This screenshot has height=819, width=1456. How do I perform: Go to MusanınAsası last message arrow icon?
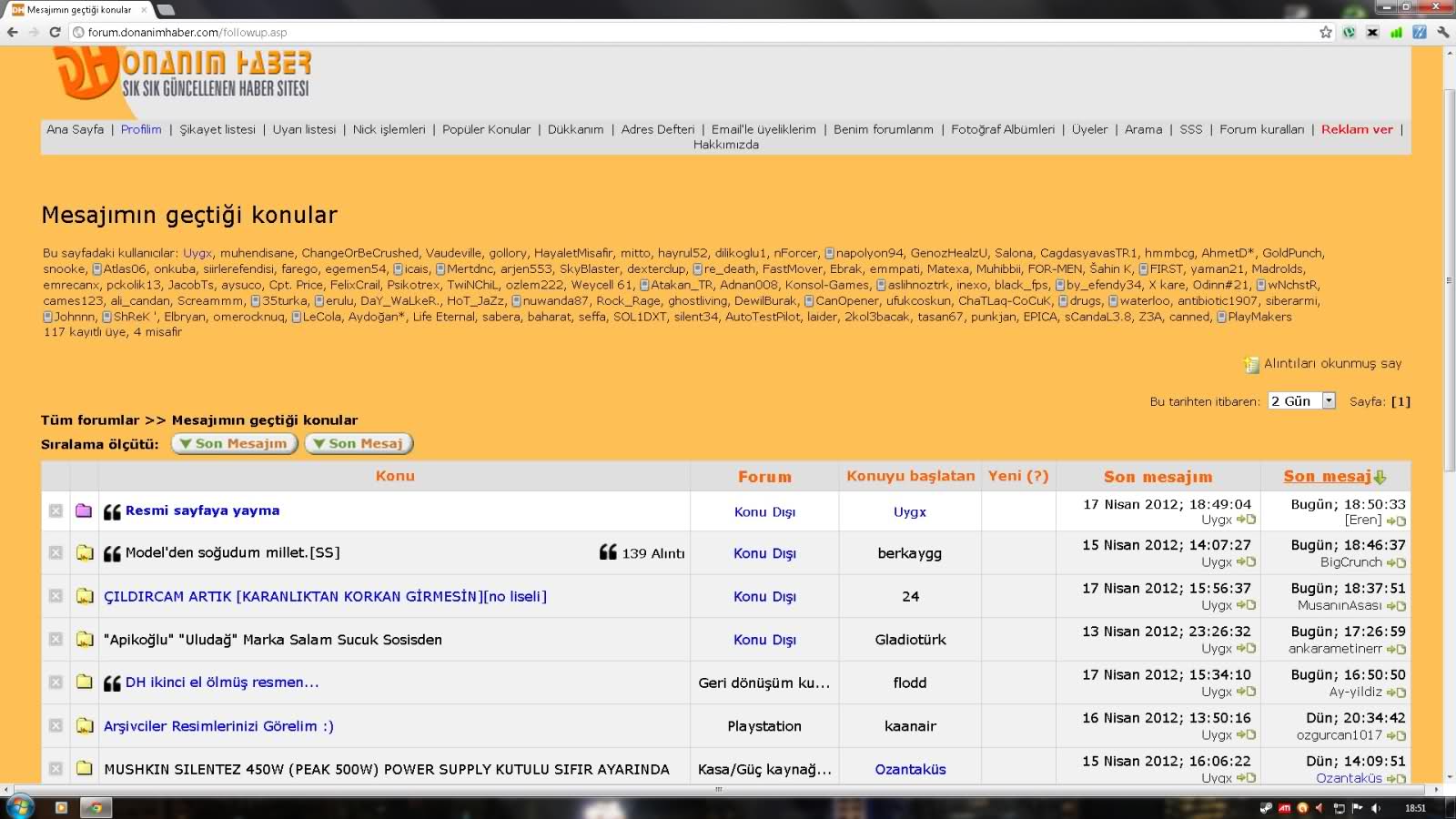1396,606
